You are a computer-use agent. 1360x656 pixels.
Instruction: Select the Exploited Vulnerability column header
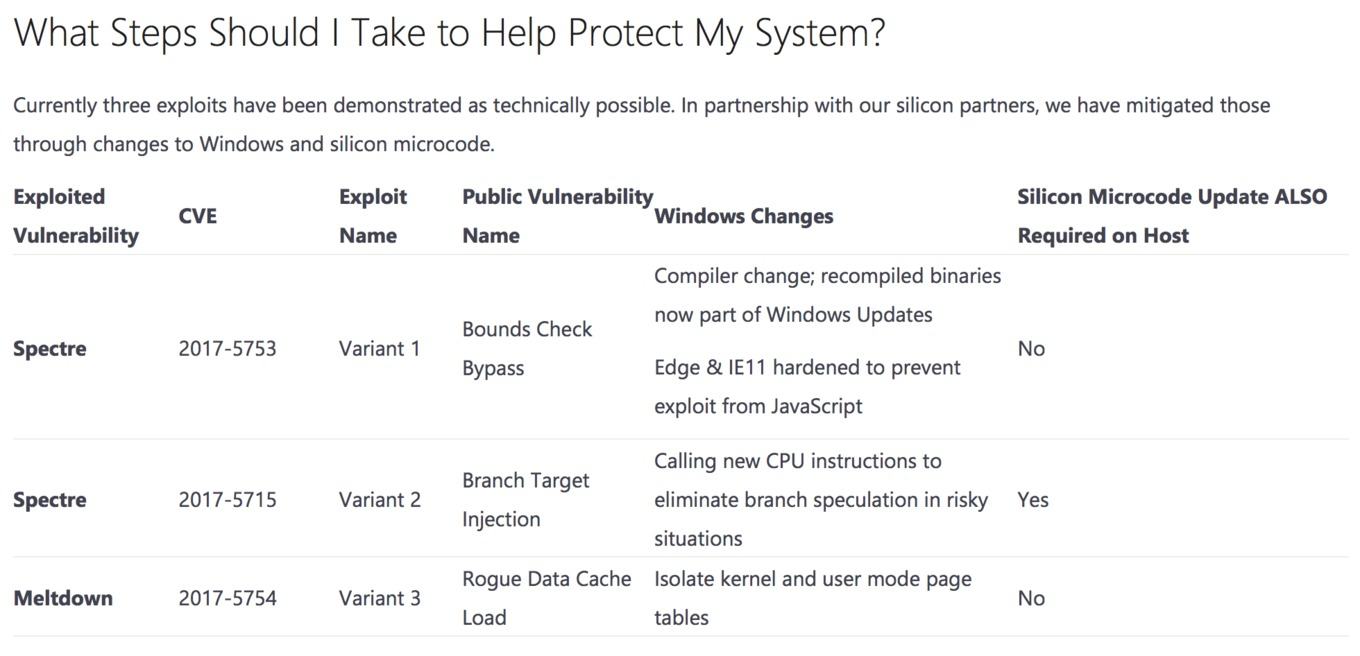coord(76,216)
